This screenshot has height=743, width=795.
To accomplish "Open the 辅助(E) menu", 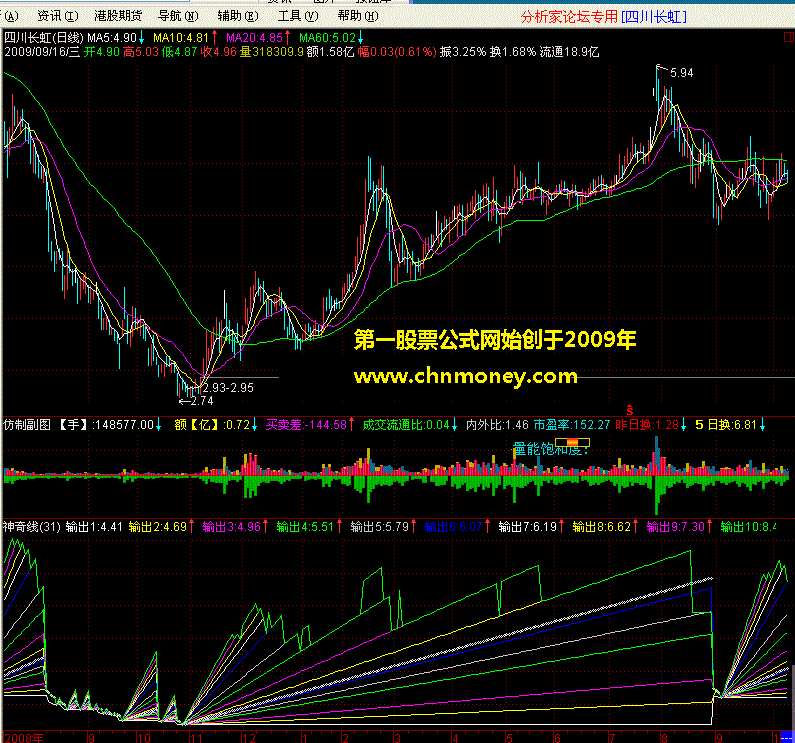I will (238, 16).
